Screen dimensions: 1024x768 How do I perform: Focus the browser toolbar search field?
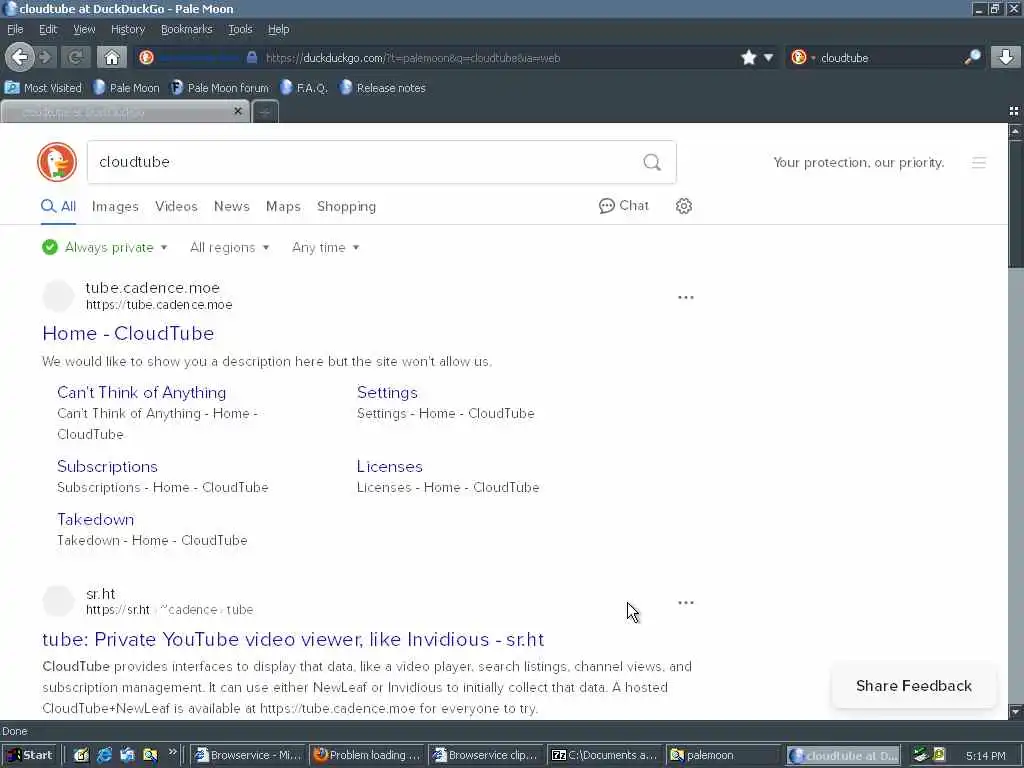click(x=888, y=57)
